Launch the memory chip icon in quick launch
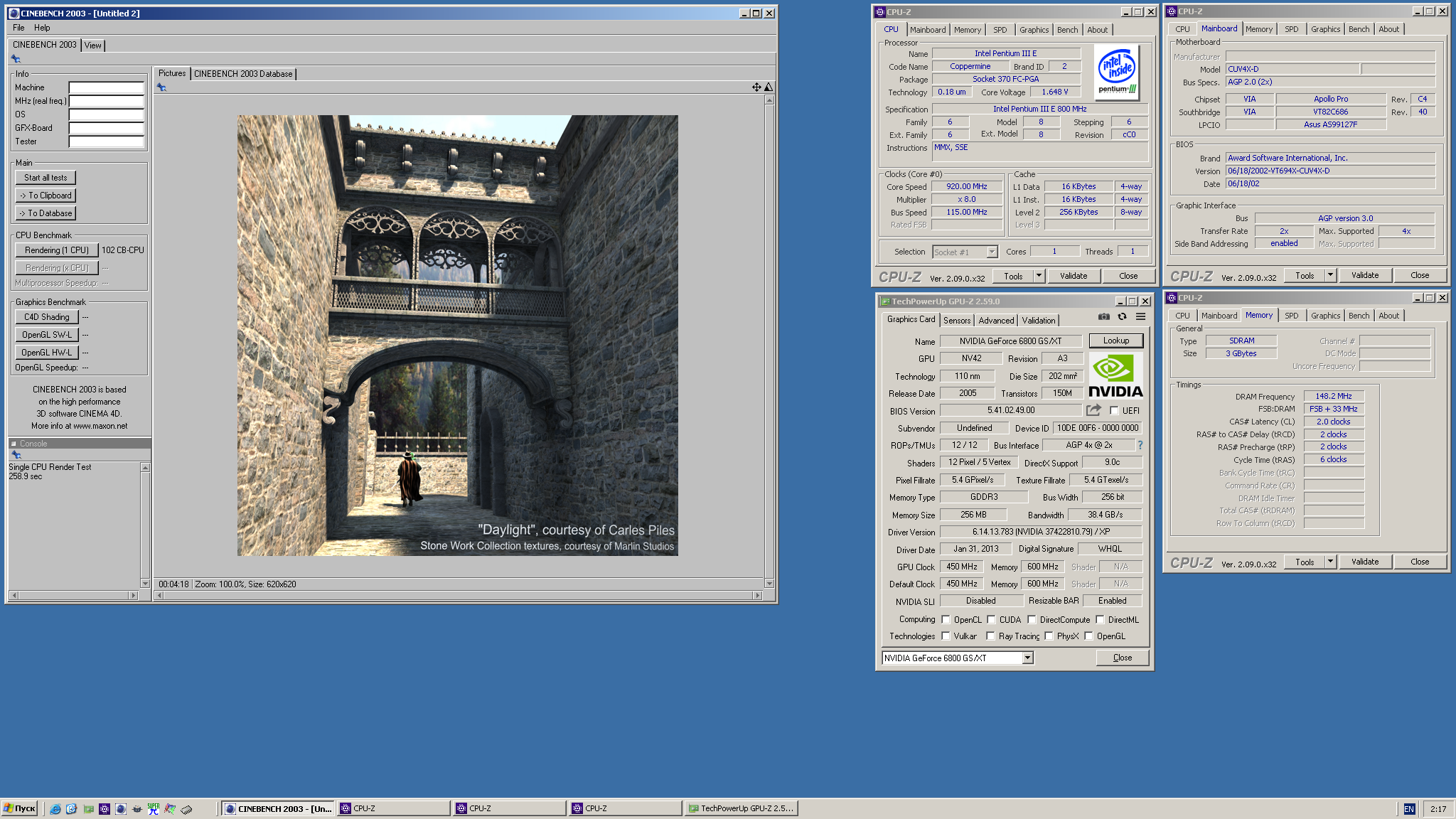Viewport: 1456px width, 819px height. (x=186, y=809)
